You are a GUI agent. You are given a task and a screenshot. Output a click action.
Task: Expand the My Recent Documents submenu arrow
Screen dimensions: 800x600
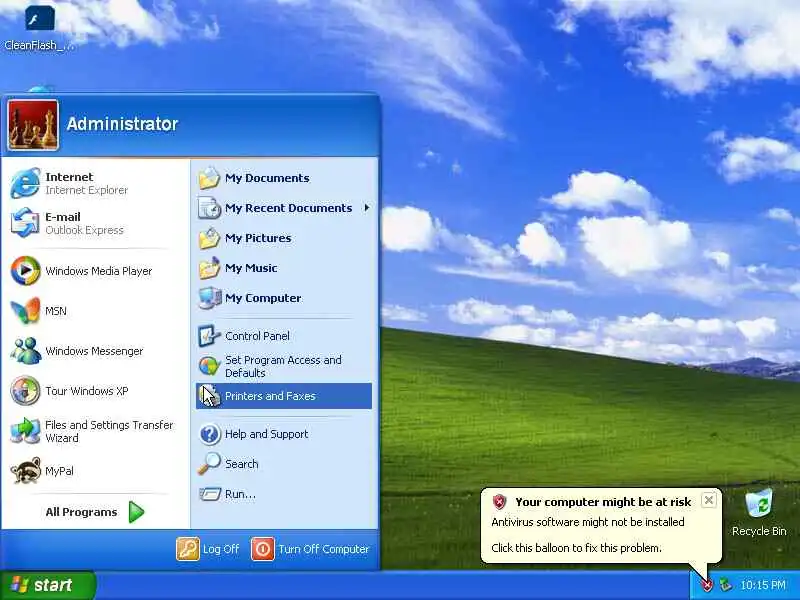[x=367, y=208]
